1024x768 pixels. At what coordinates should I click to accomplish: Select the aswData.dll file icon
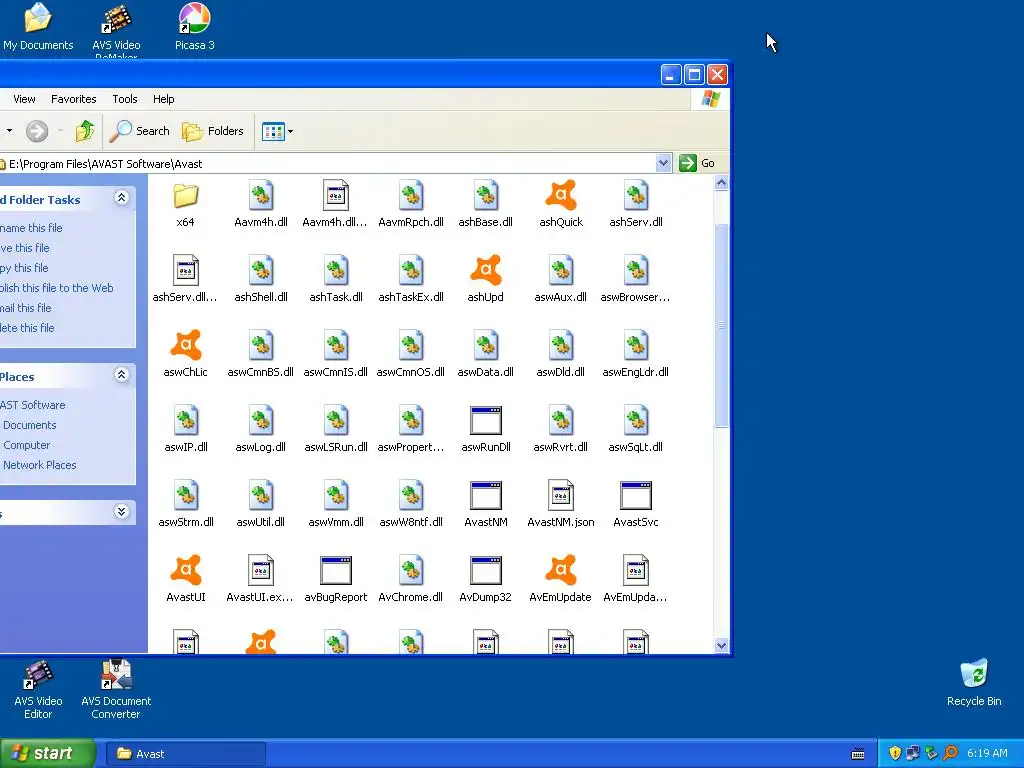click(486, 345)
